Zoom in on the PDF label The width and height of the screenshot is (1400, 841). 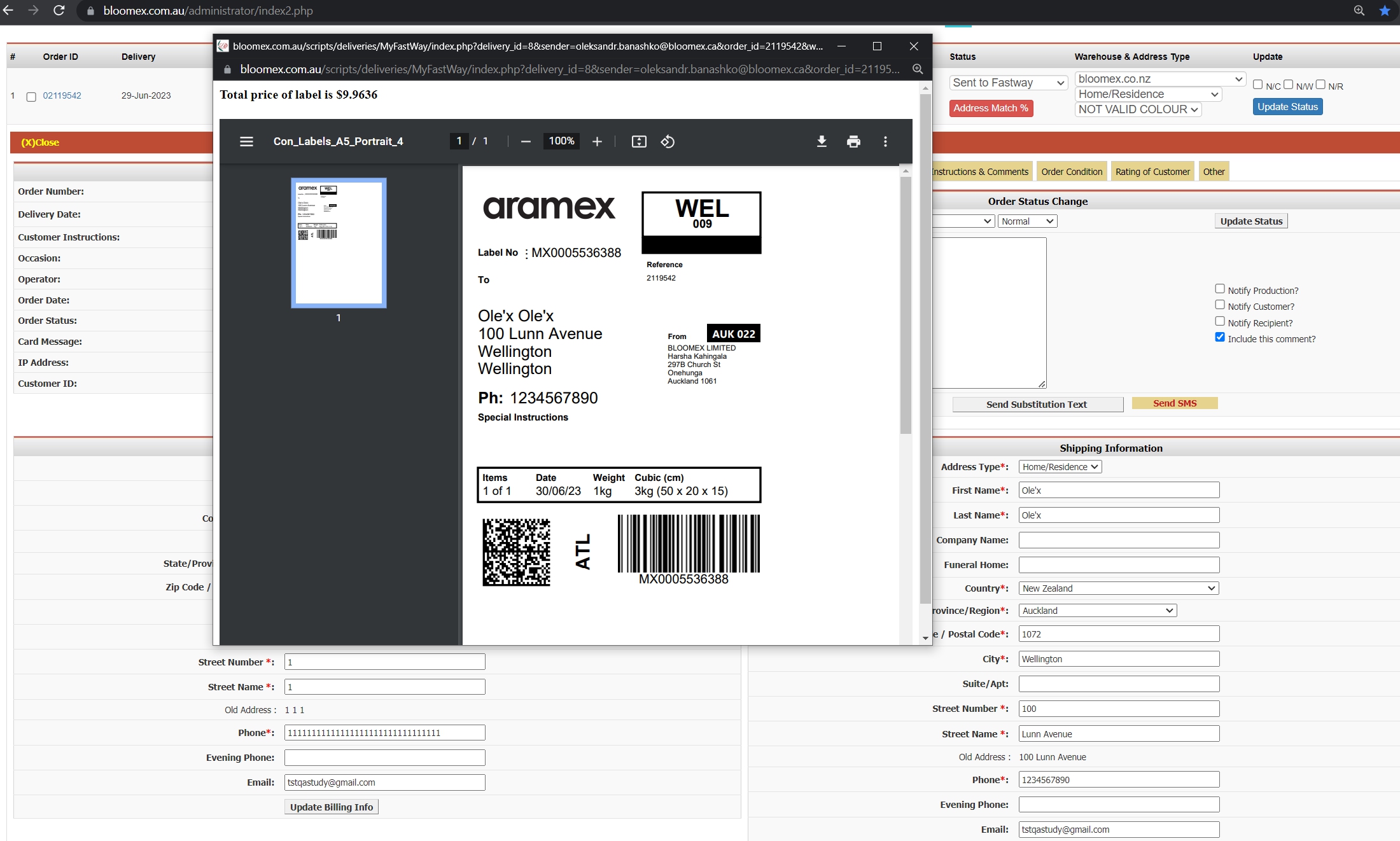597,141
